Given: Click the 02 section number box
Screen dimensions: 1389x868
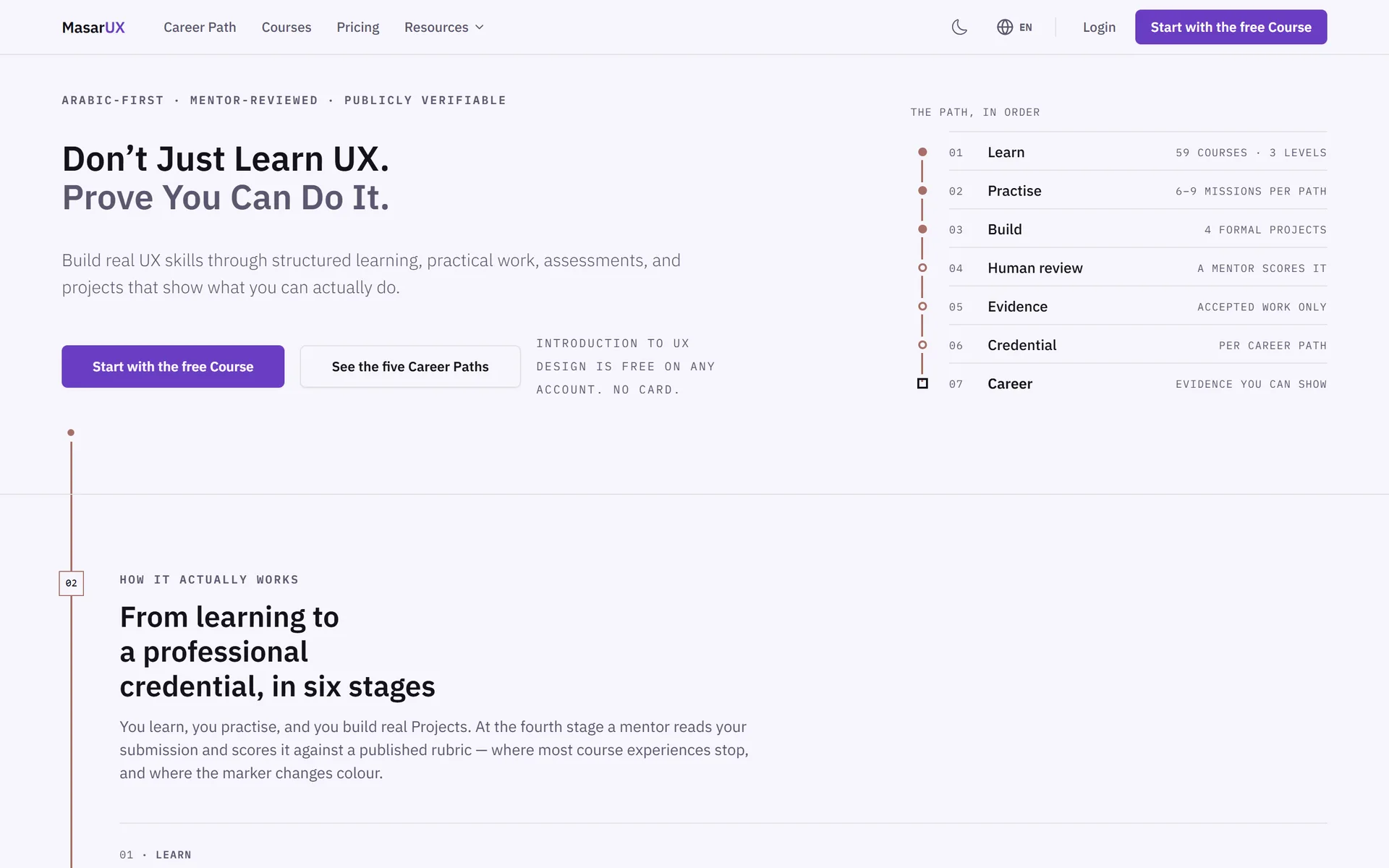Looking at the screenshot, I should (71, 583).
